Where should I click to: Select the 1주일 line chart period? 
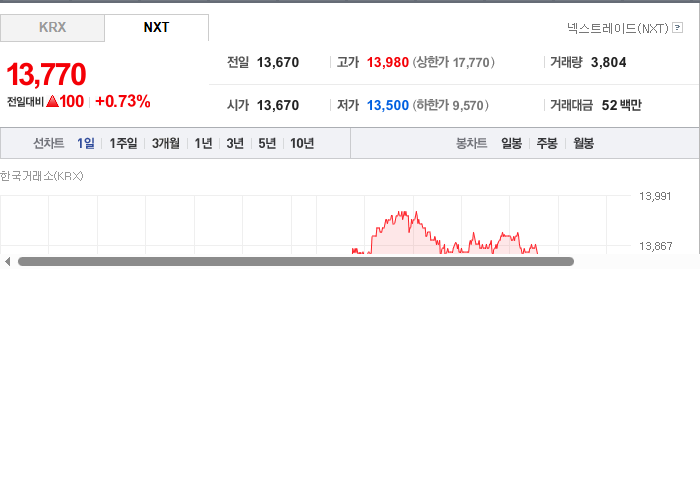pyautogui.click(x=123, y=143)
